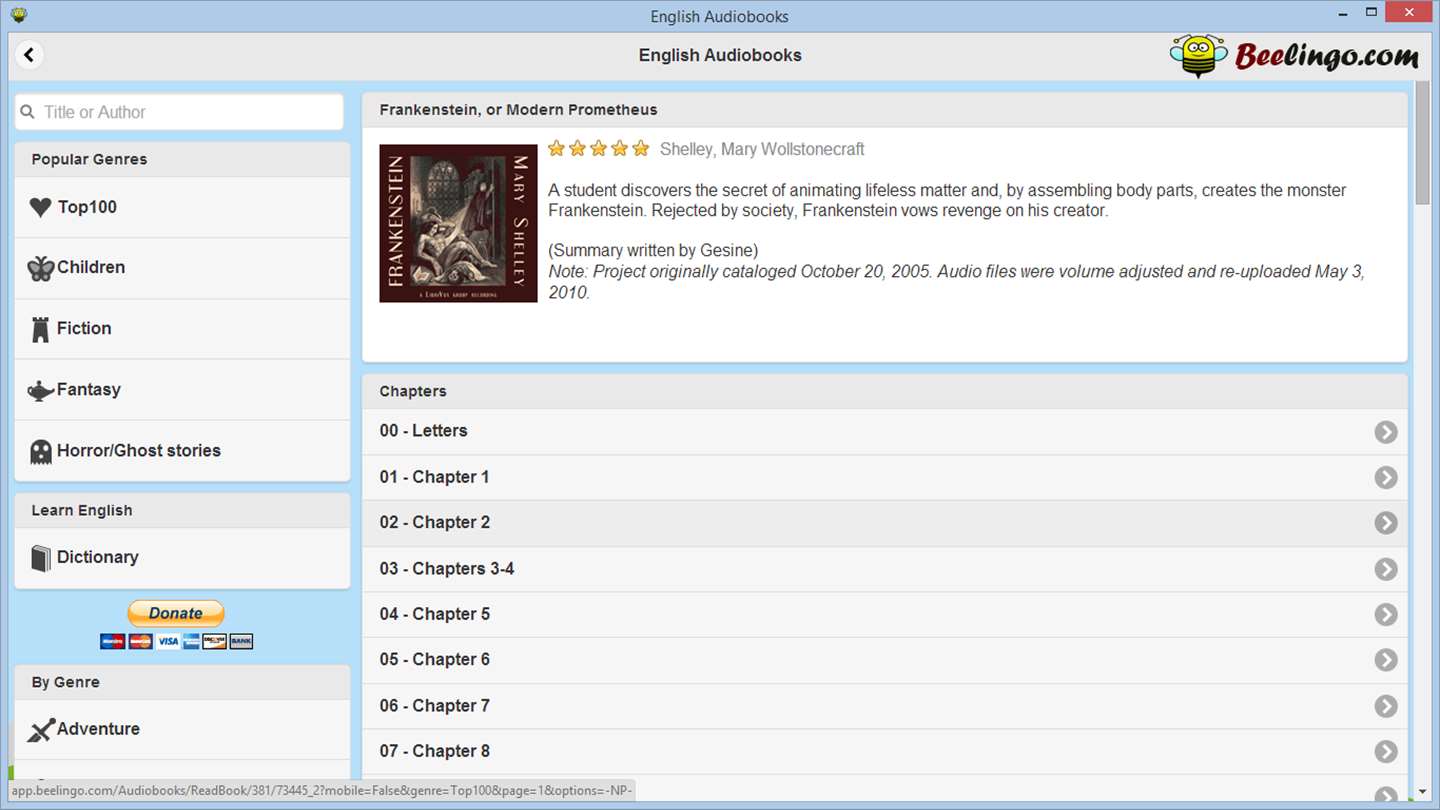Click the butterfly icon beside Children
This screenshot has height=810, width=1440.
(x=40, y=268)
